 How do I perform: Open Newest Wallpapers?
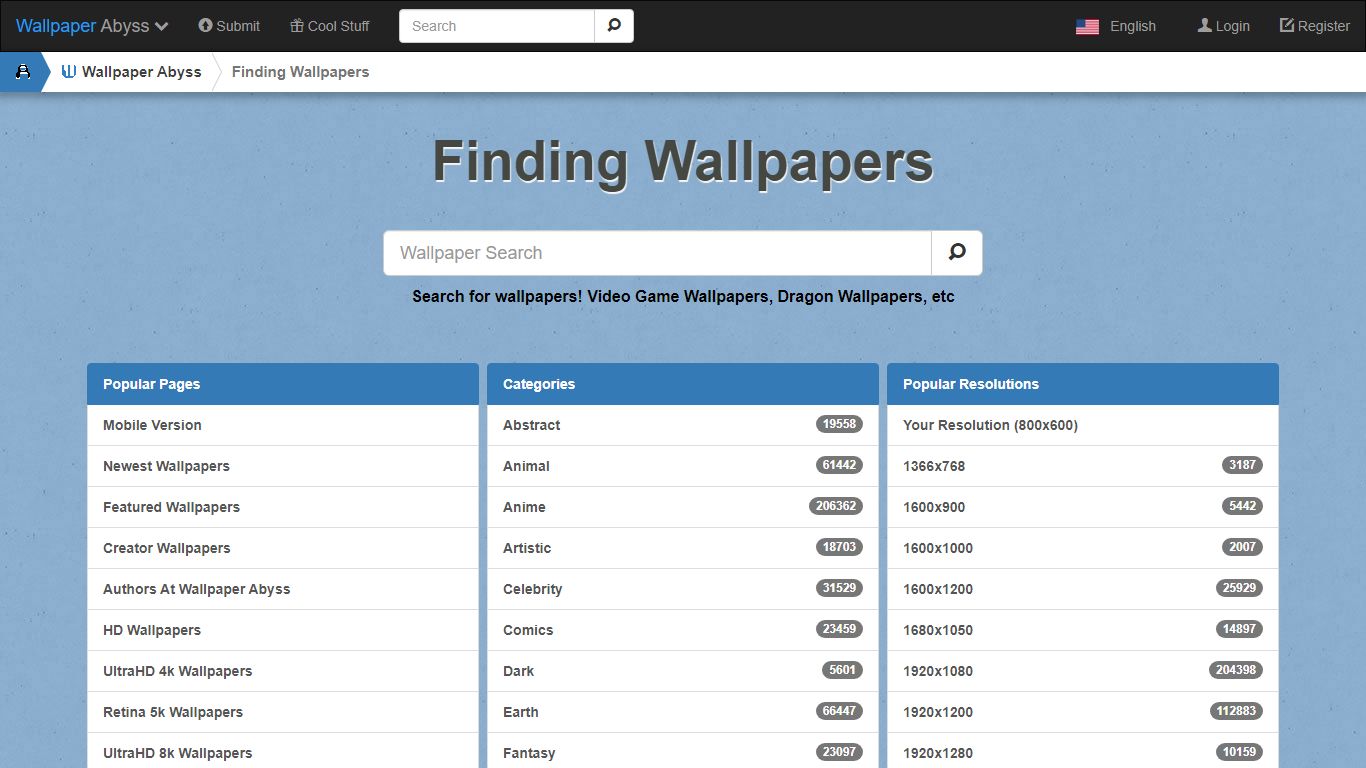(x=283, y=466)
